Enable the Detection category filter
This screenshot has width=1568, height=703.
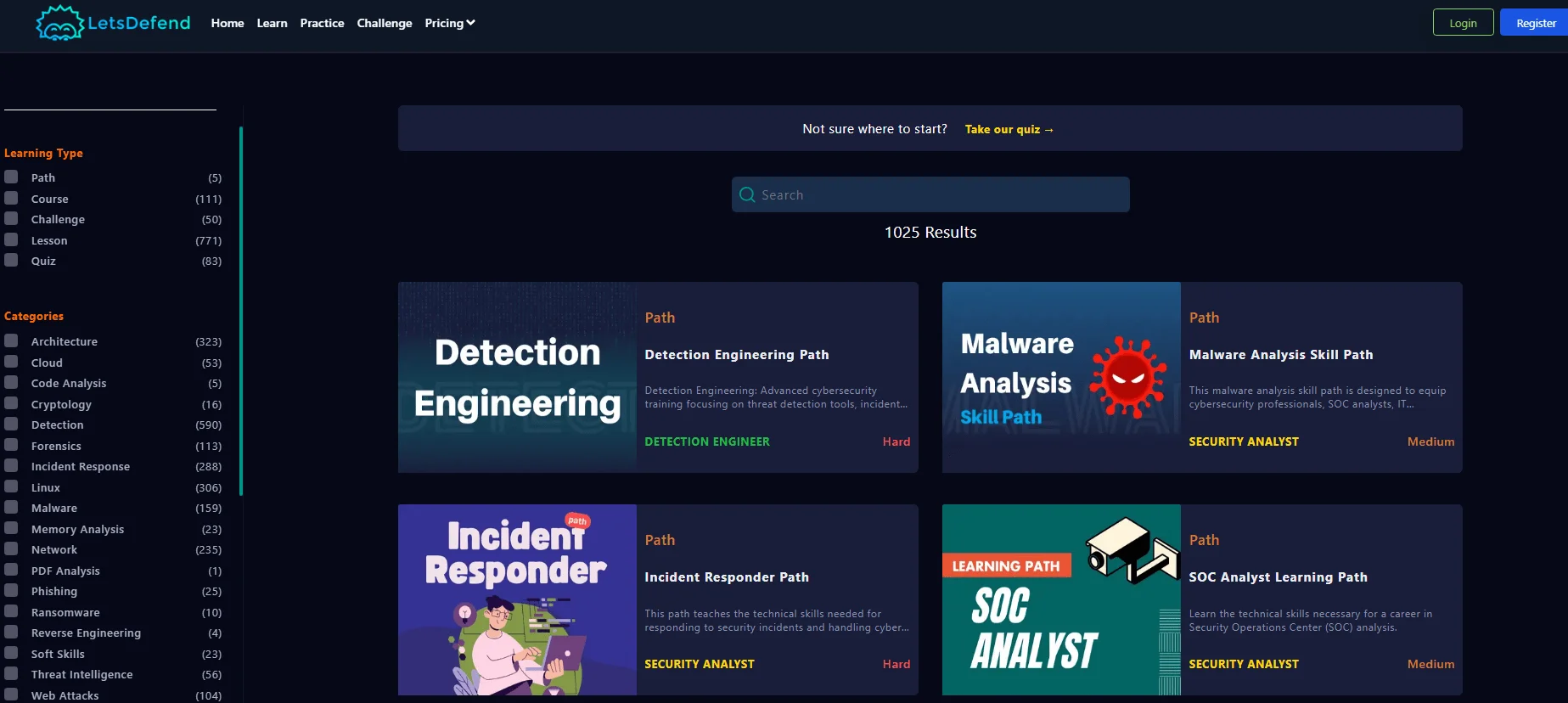(11, 424)
